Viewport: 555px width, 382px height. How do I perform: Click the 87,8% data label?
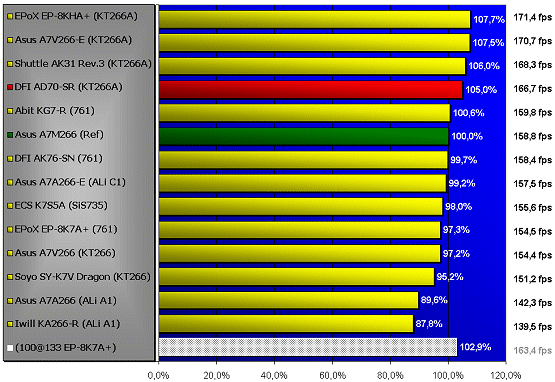pos(429,324)
